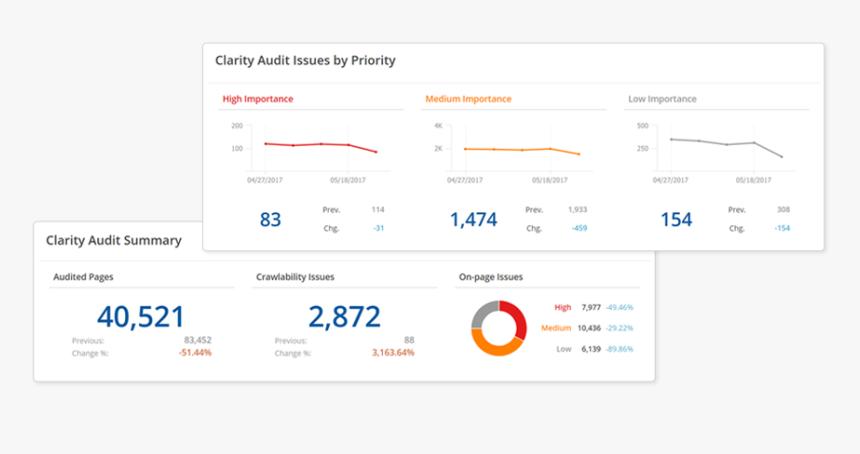Click the previous value 1,933
This screenshot has height=454, width=860.
pyautogui.click(x=578, y=209)
